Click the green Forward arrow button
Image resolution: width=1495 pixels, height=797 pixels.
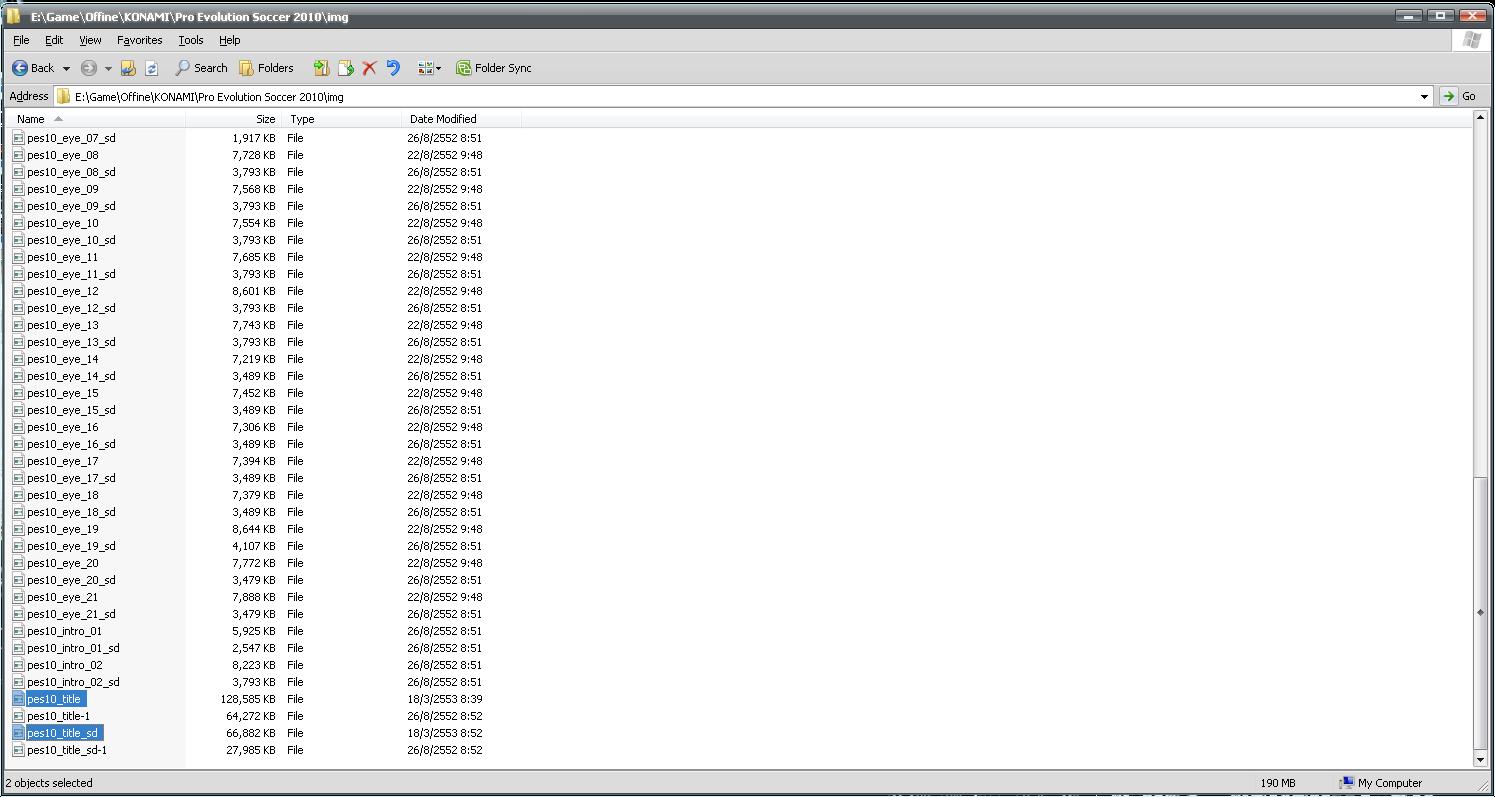pos(89,68)
